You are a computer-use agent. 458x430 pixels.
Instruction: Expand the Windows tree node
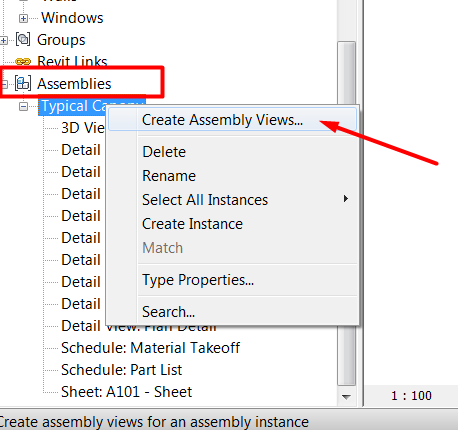[x=23, y=18]
